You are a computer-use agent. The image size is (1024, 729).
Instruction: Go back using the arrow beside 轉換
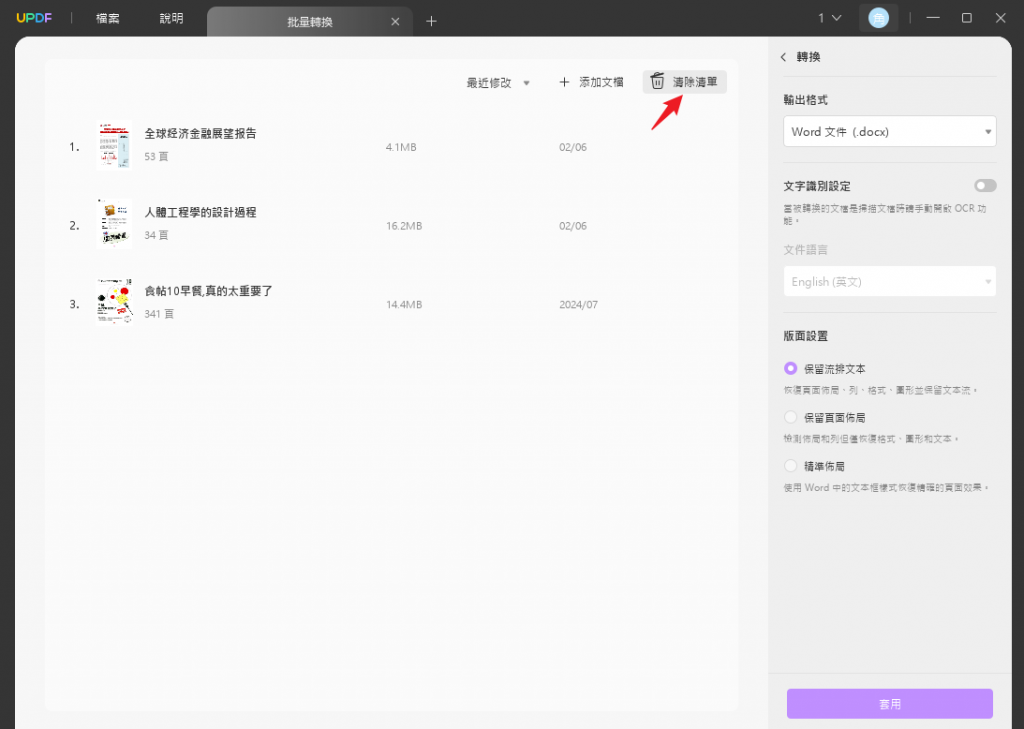point(783,57)
